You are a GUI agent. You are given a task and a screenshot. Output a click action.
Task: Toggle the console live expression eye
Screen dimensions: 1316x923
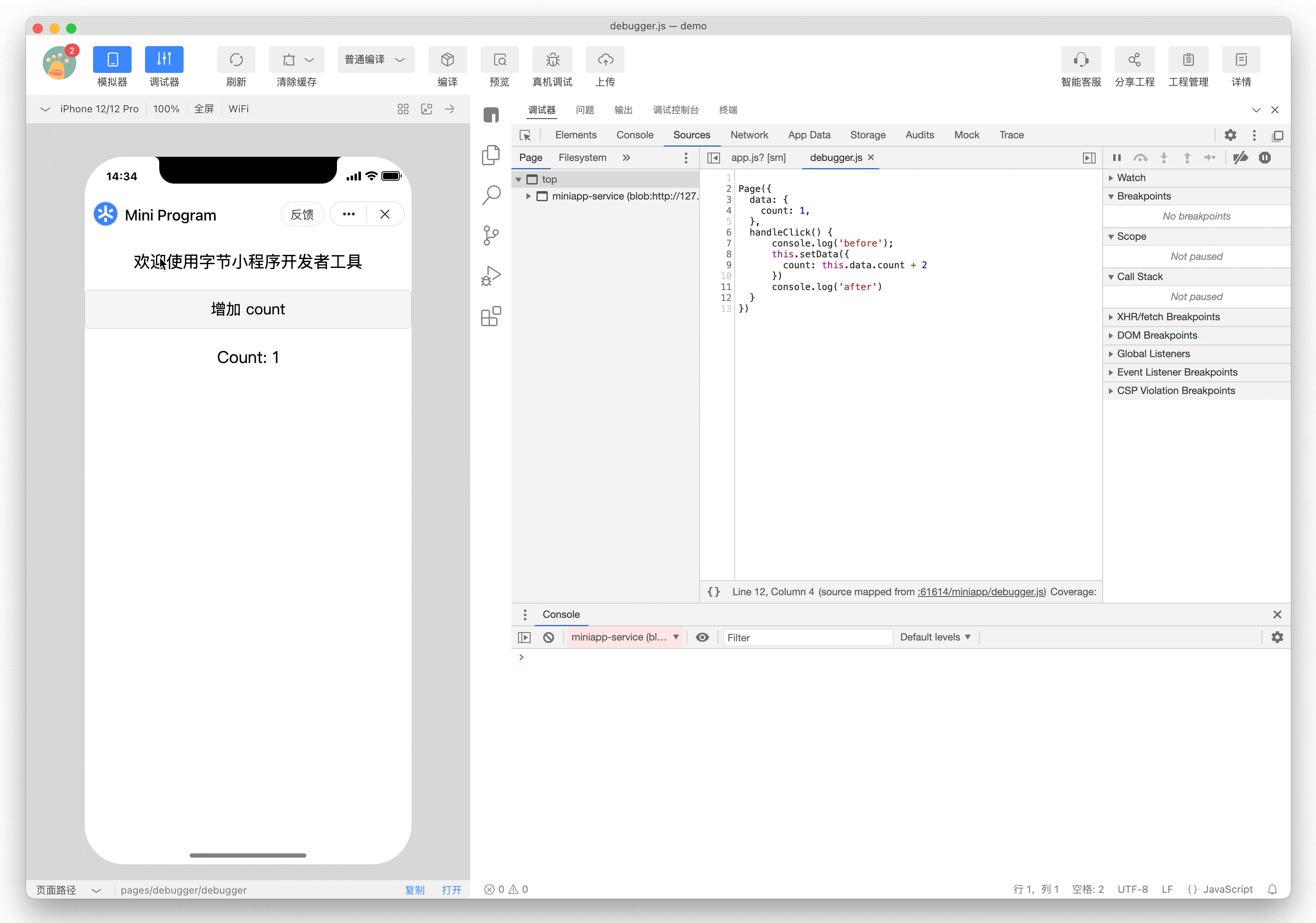(702, 638)
